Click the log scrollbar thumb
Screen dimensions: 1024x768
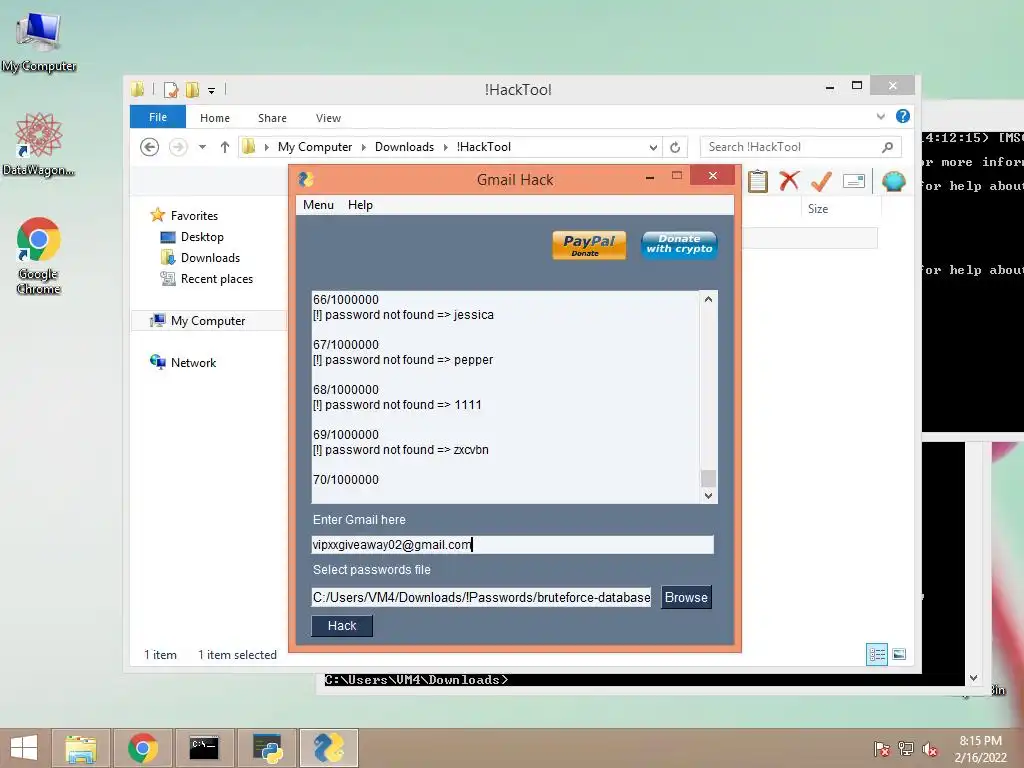pos(709,479)
